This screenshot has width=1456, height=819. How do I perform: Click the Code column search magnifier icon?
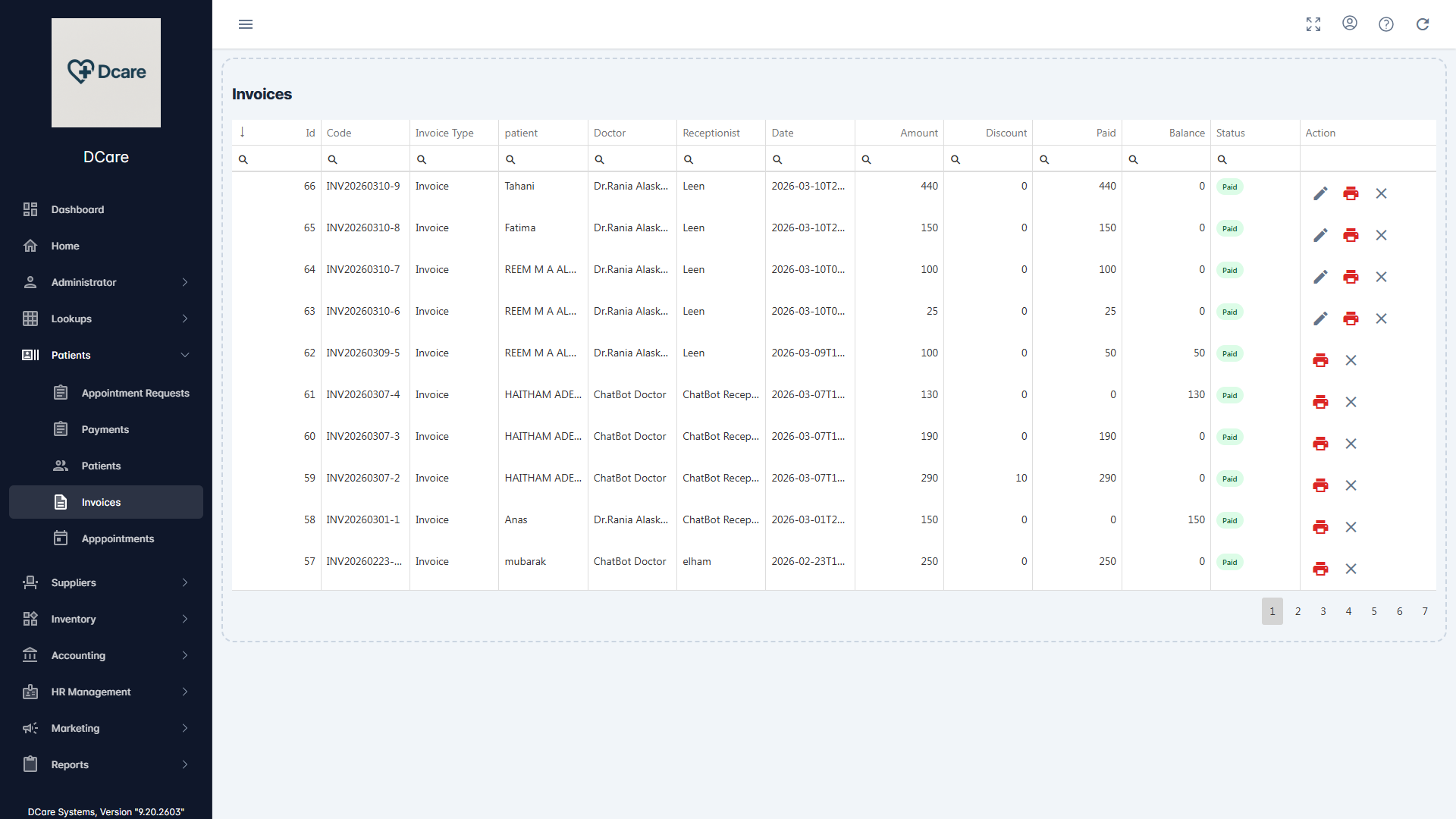coord(334,159)
